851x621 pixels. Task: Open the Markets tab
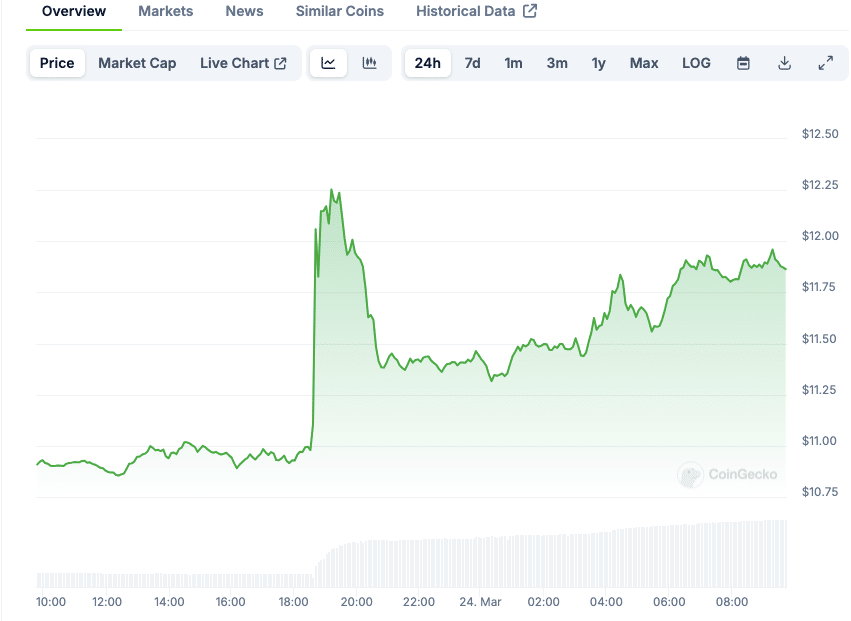(166, 11)
